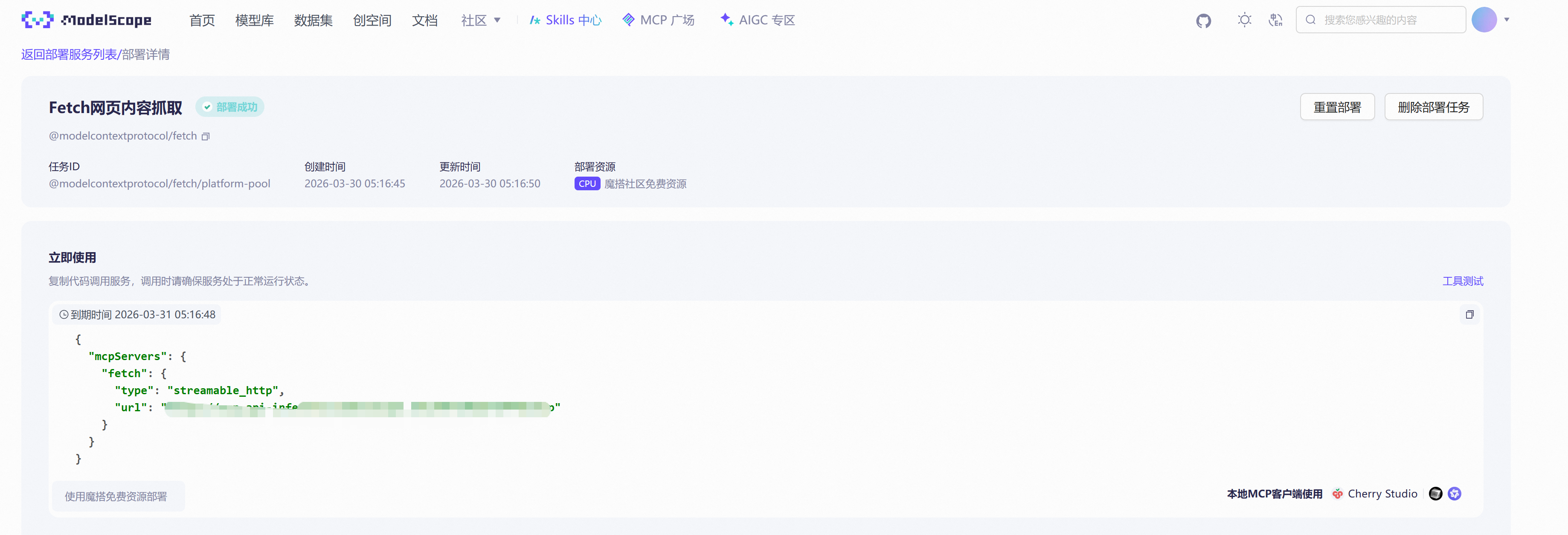Open user avatar profile

click(1484, 20)
